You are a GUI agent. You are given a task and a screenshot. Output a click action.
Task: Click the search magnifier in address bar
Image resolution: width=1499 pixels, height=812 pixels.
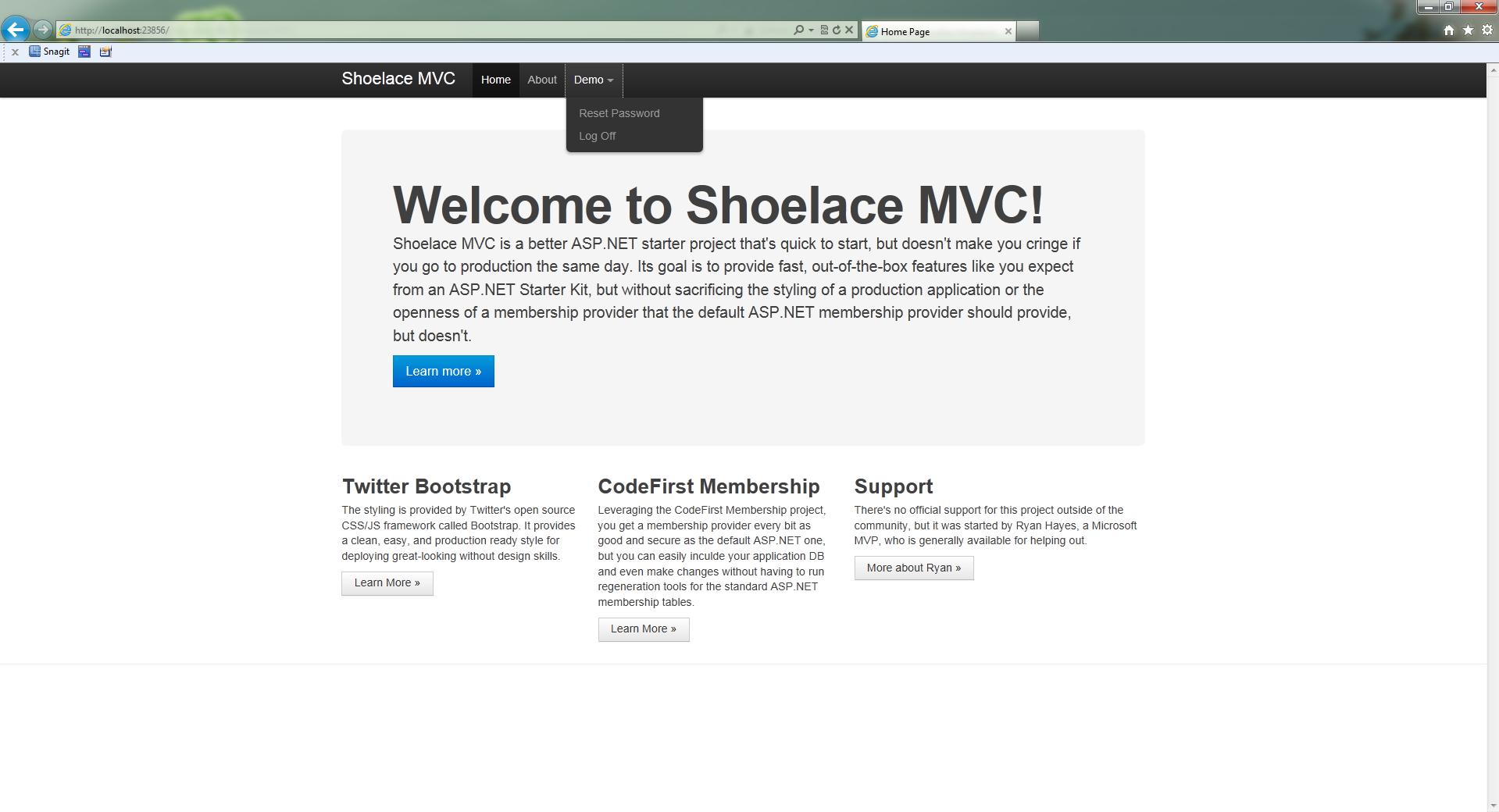point(798,30)
